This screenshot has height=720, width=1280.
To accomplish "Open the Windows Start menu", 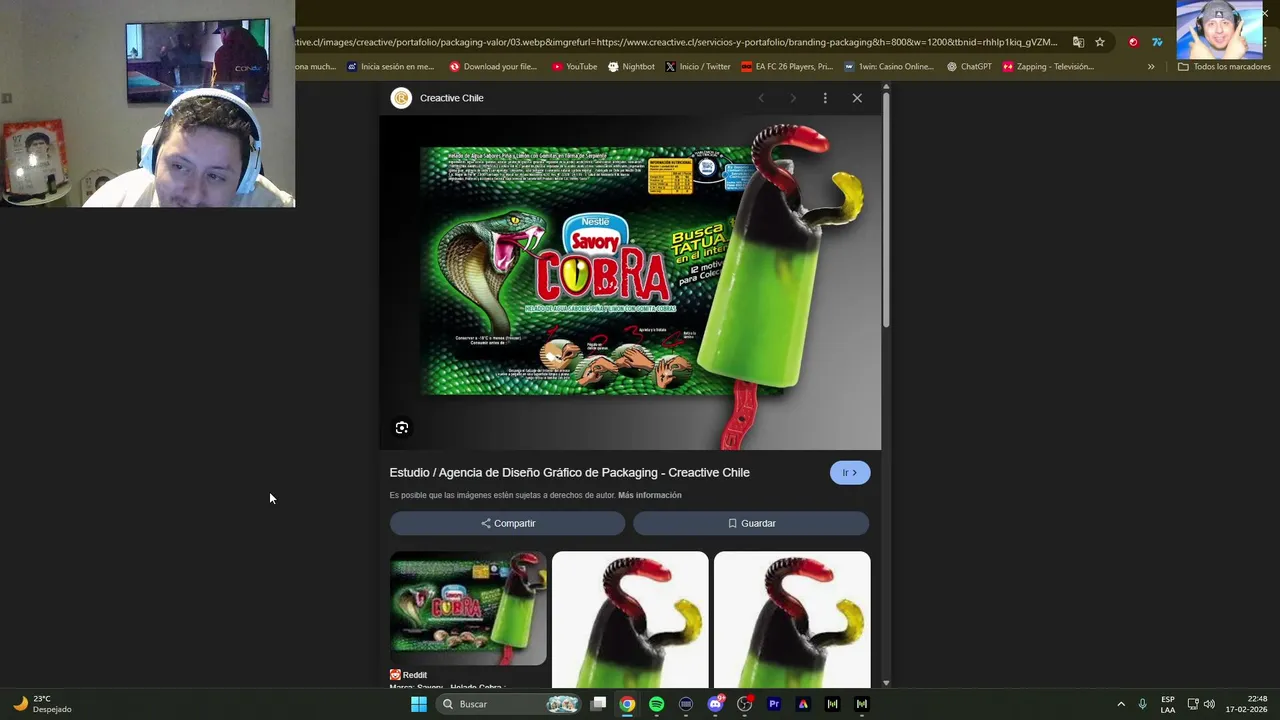I will tap(419, 704).
